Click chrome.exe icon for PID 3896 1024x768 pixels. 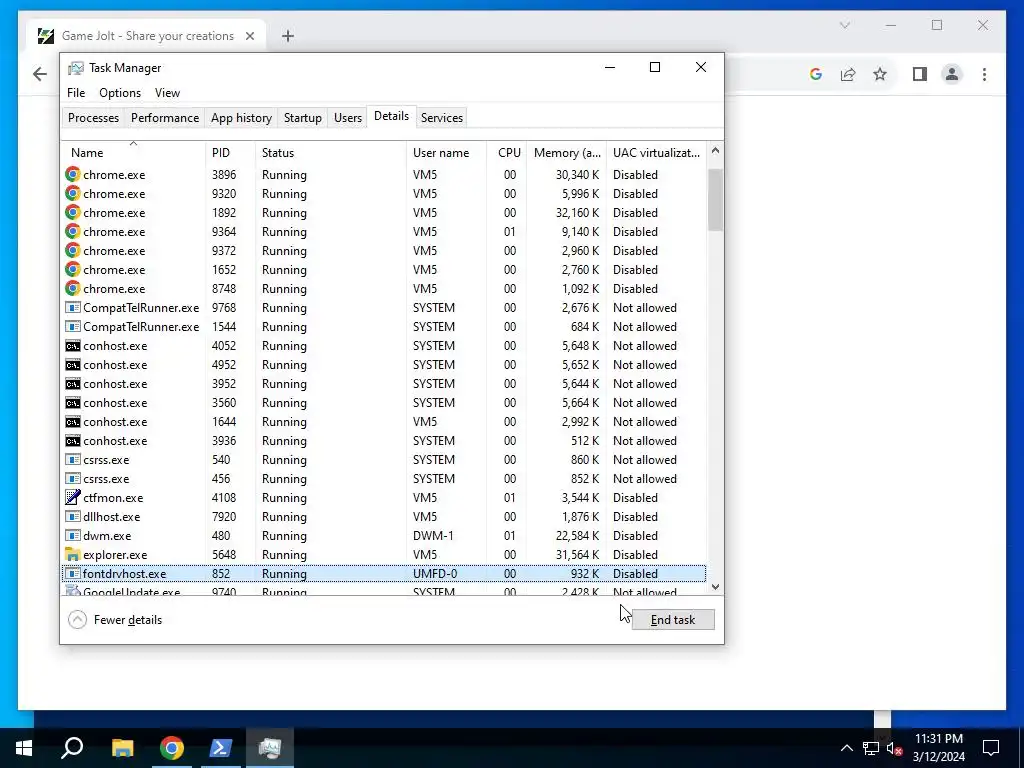tap(72, 174)
